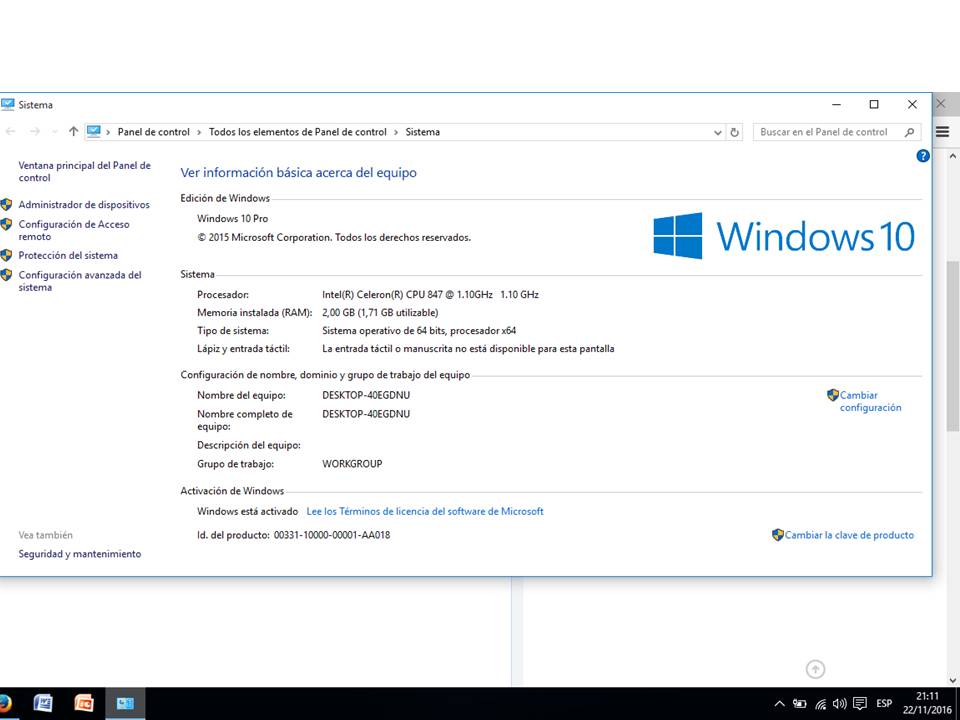This screenshot has height=720, width=960.
Task: Click Cambiar la clave de producto
Action: click(849, 535)
